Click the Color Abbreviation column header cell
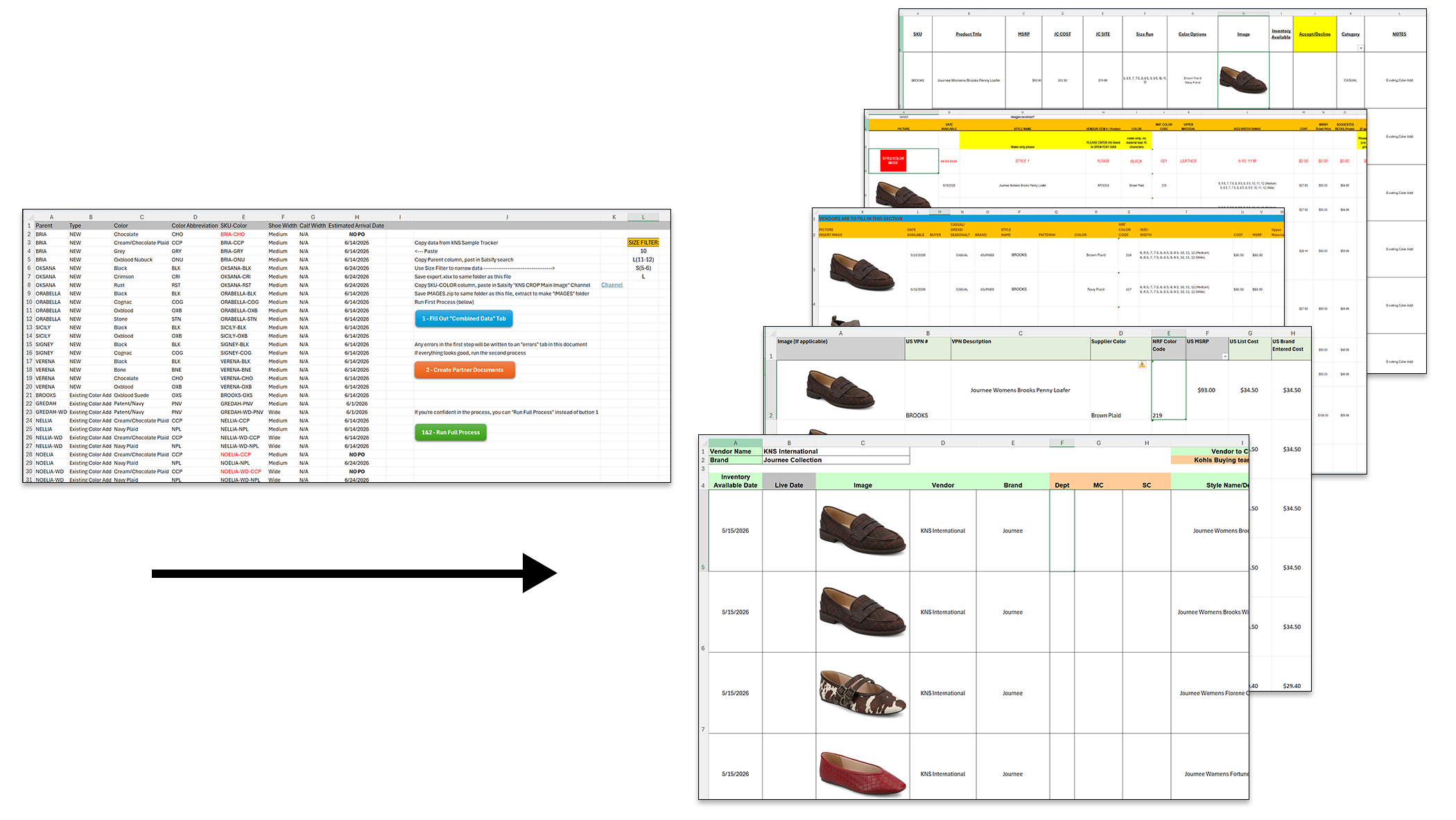This screenshot has height=820, width=1456. coord(195,225)
